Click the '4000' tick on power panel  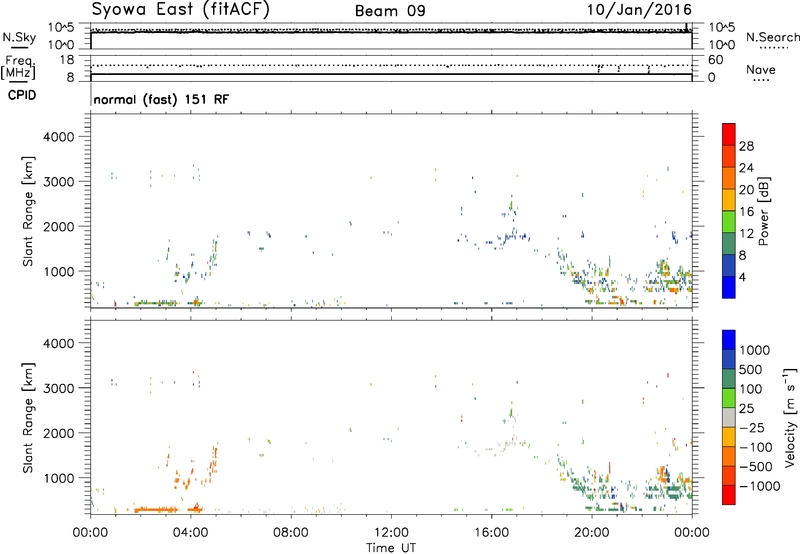[58, 137]
